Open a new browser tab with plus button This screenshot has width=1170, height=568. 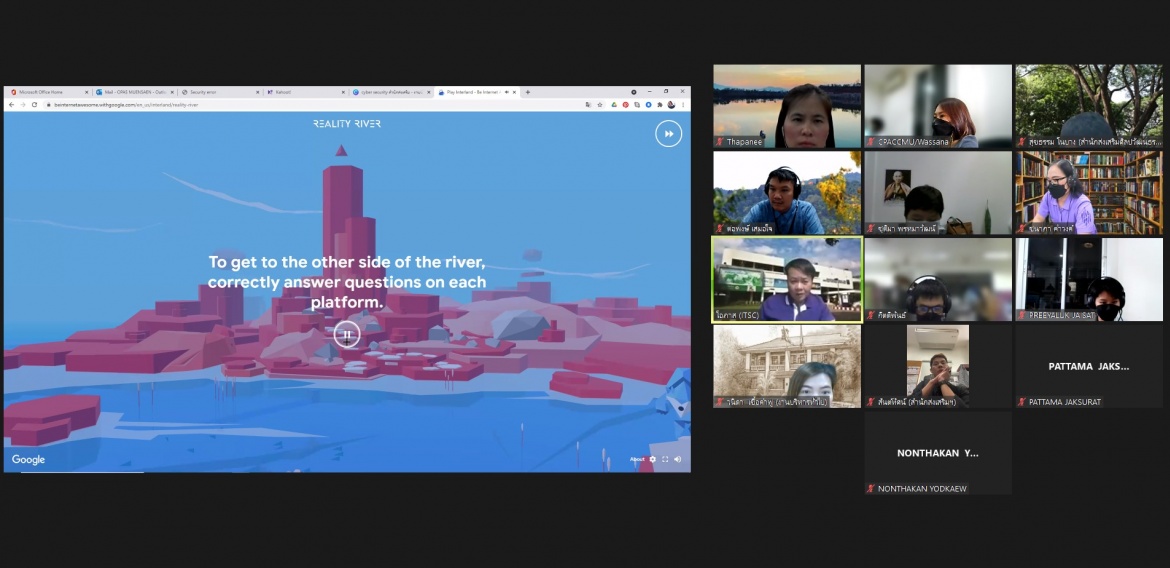coord(528,92)
